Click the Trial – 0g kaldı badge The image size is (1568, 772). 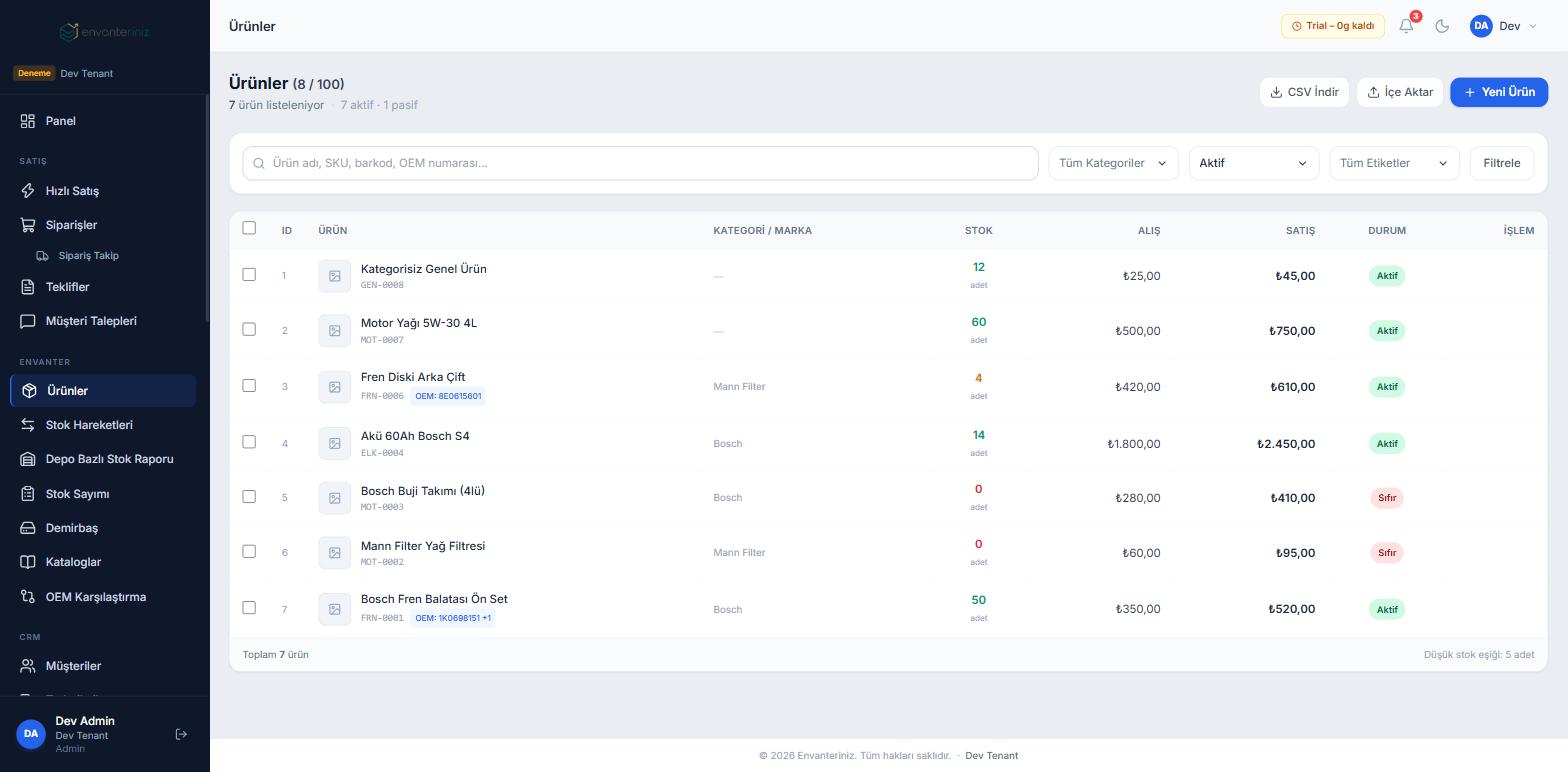coord(1333,26)
